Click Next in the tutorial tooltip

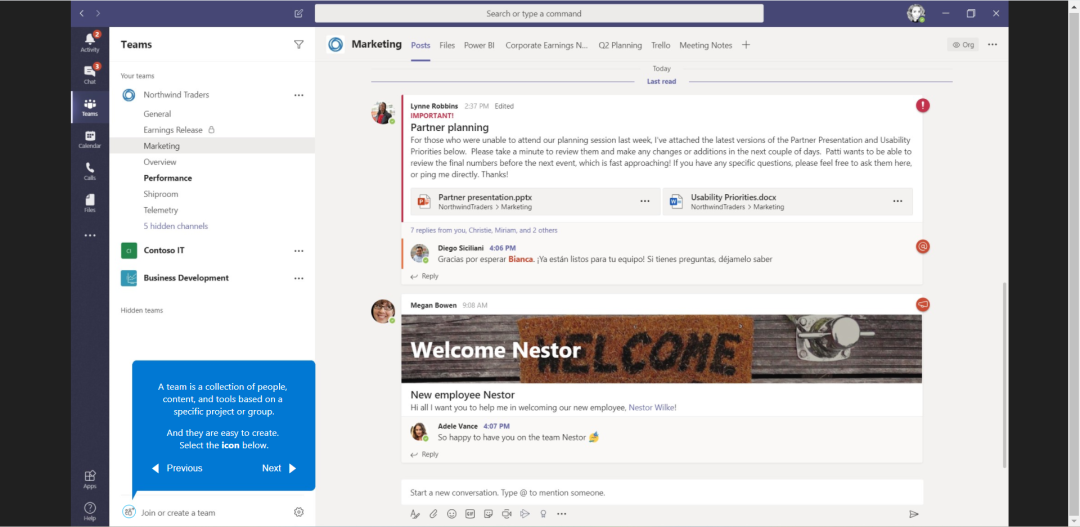[x=279, y=468]
